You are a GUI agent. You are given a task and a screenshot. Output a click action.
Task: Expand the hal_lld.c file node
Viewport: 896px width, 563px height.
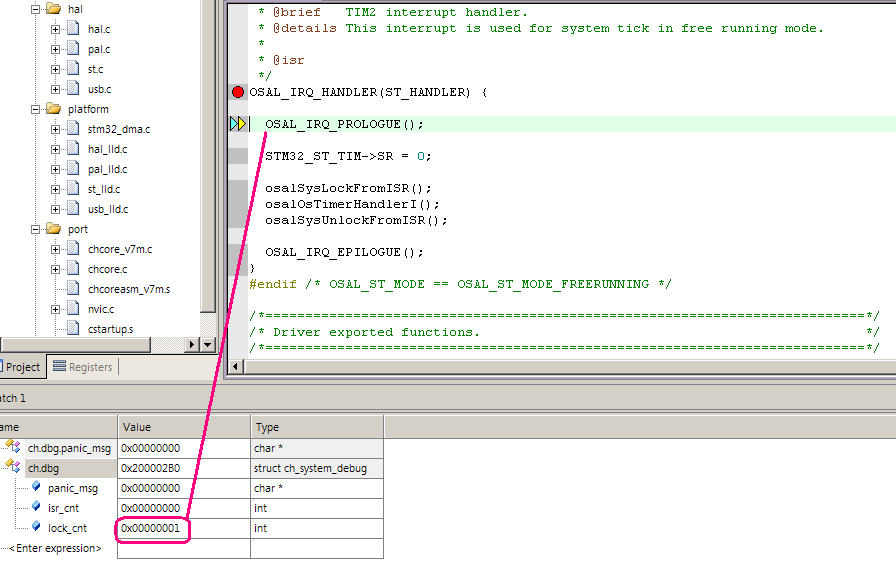pyautogui.click(x=55, y=149)
